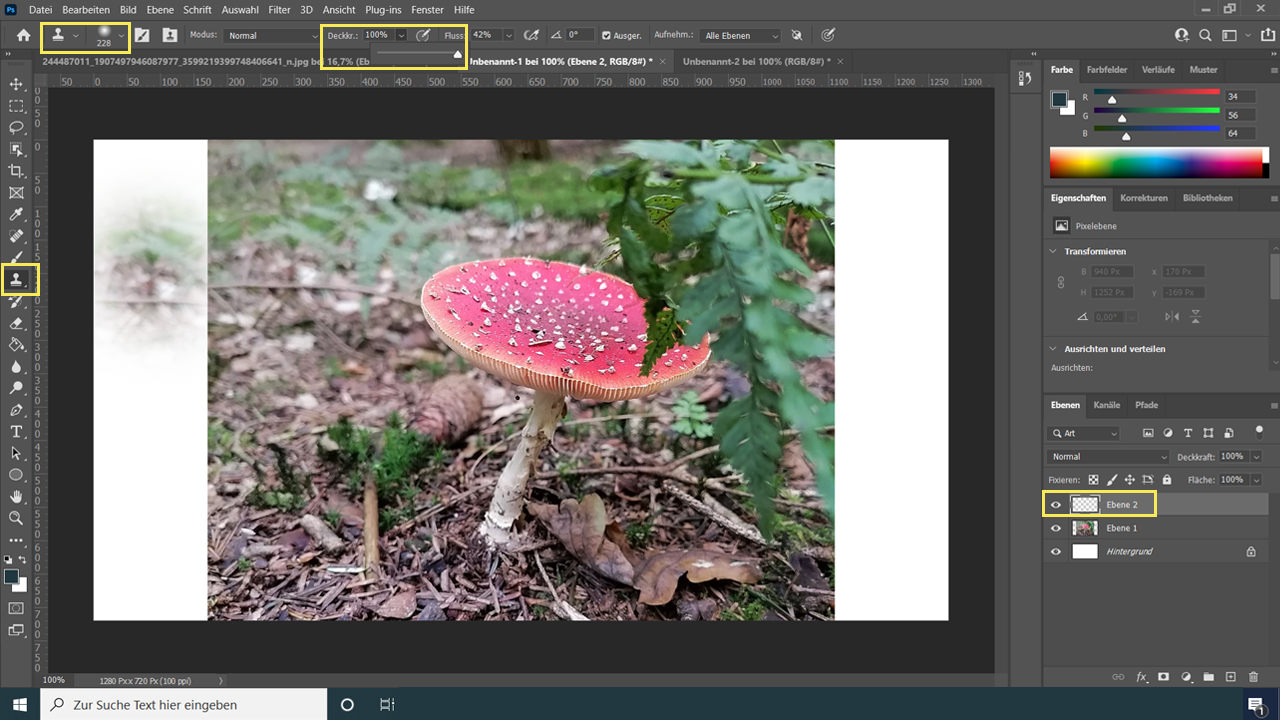This screenshot has width=1280, height=720.
Task: Toggle visibility of the Hintergrund layer
Action: 1056,551
